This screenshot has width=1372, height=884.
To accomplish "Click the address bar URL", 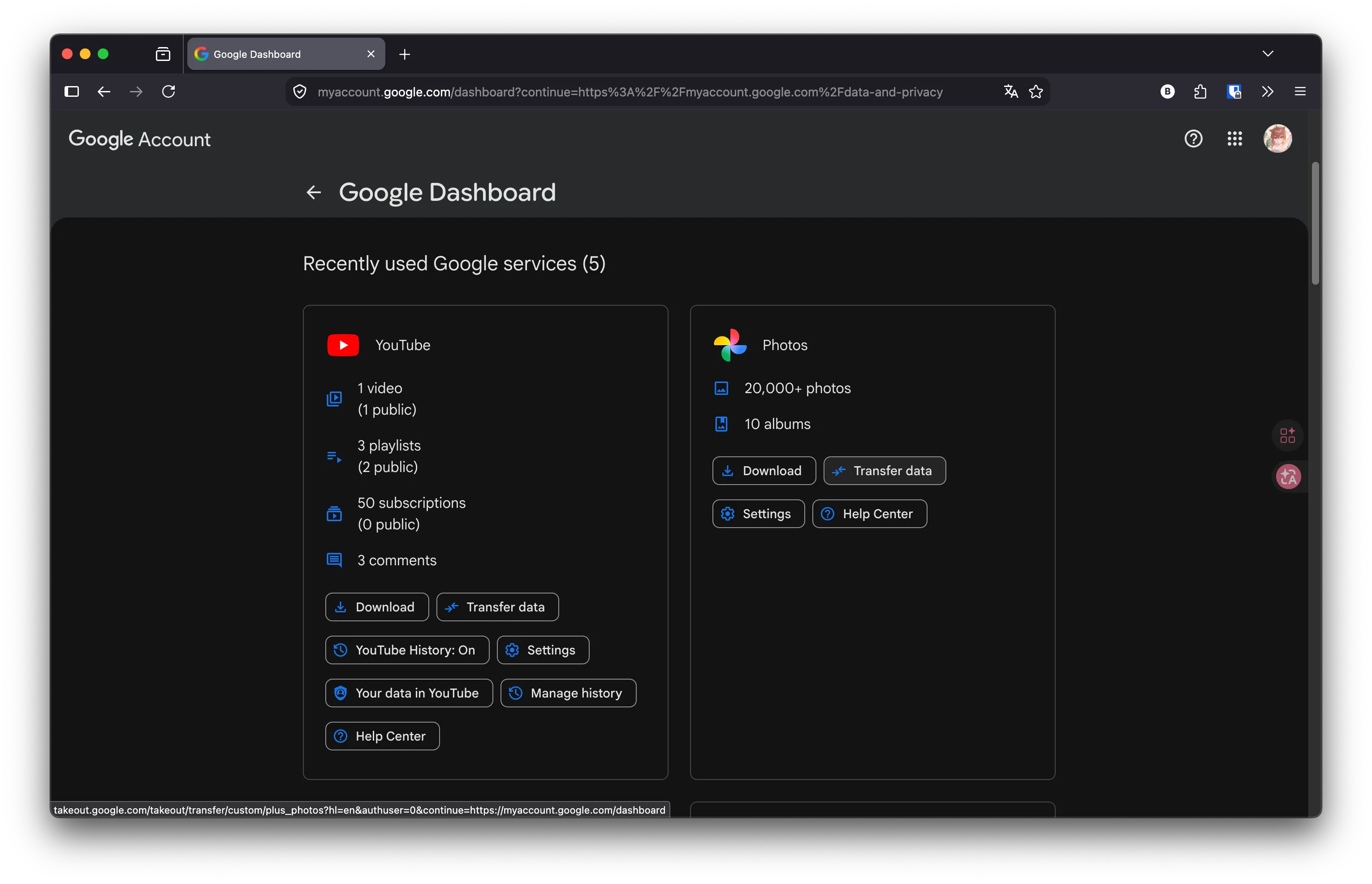I will (x=630, y=92).
